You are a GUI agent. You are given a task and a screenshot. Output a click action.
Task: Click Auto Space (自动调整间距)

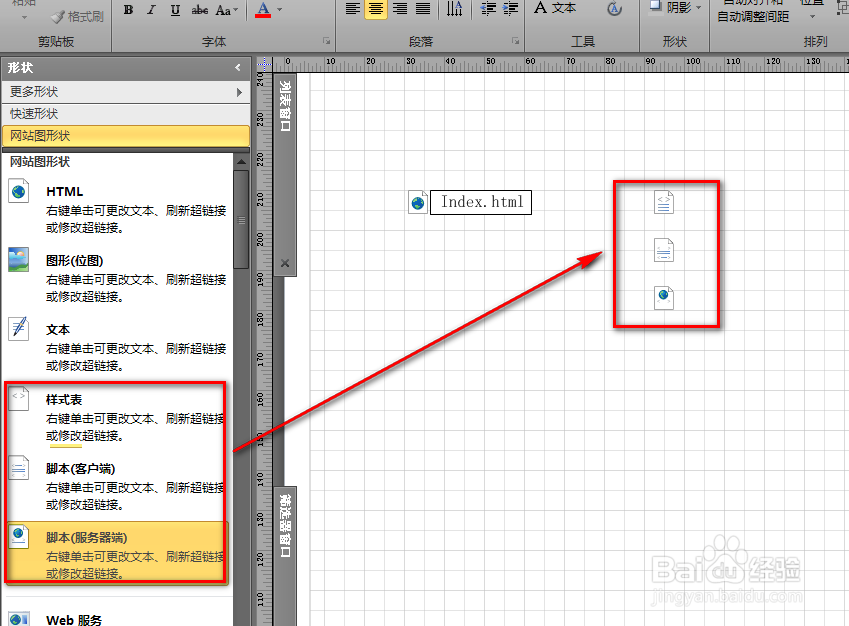tap(753, 17)
